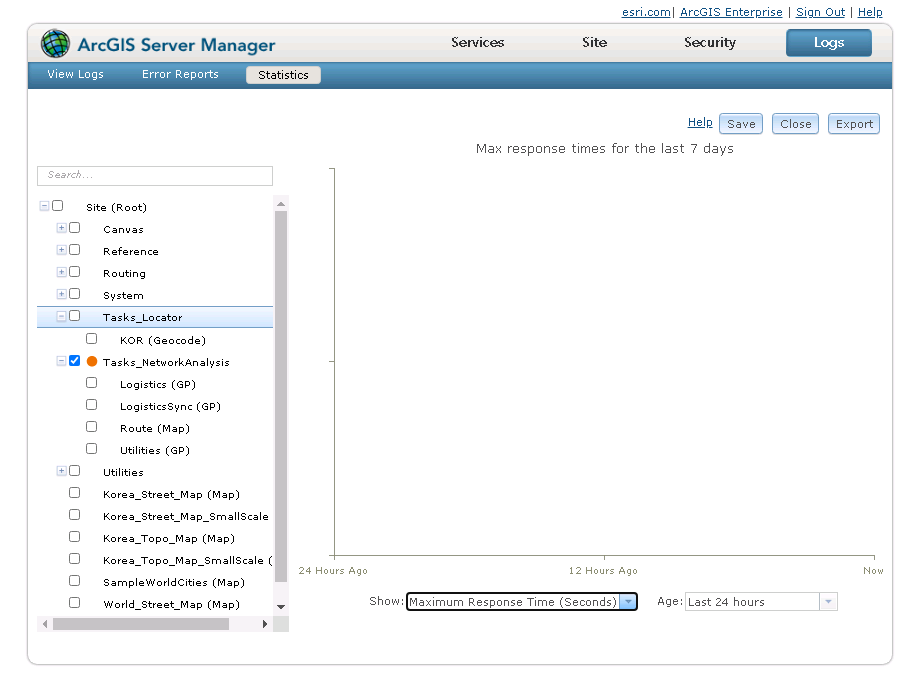
Task: Check the Utilities folder checkbox
Action: pyautogui.click(x=74, y=471)
